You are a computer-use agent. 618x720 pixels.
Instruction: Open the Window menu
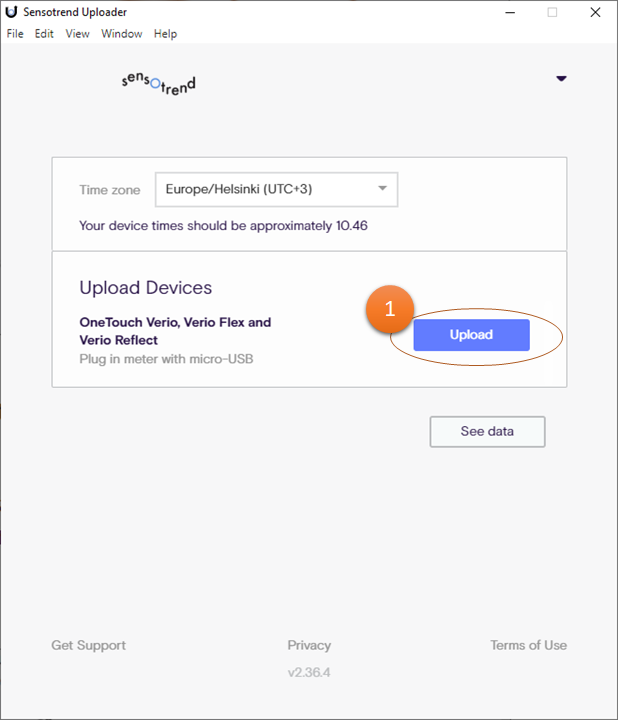tap(122, 34)
